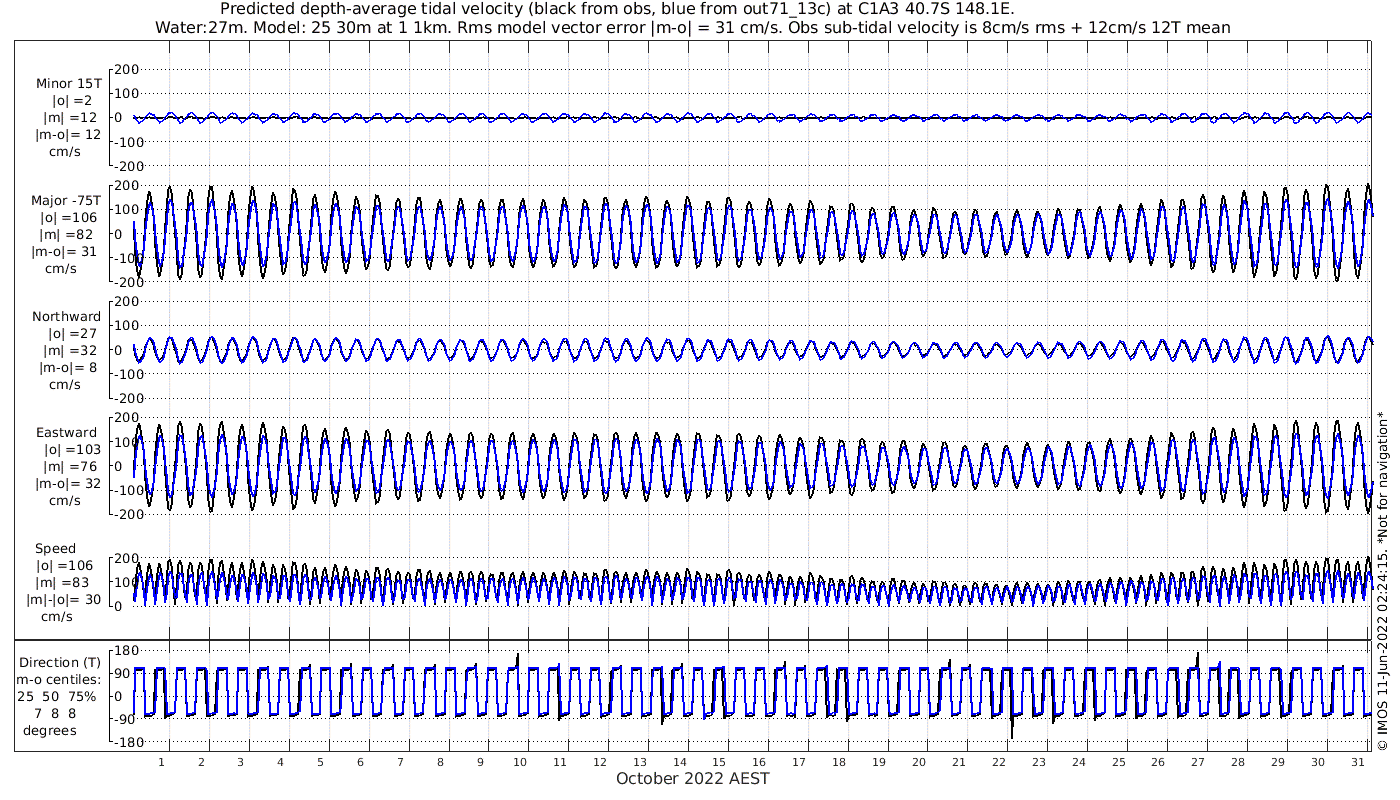Select '|m-o|= 31' in Major panel

click(64, 251)
